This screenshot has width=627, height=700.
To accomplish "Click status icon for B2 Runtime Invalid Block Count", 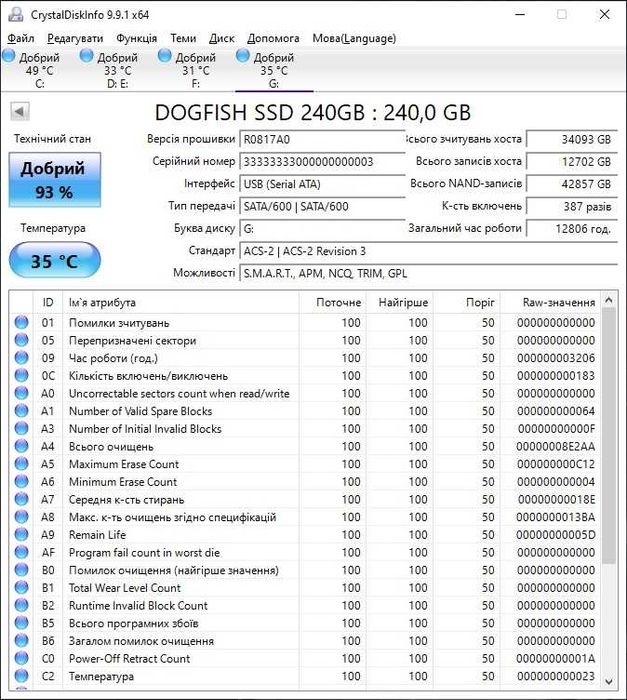I will tap(21, 605).
